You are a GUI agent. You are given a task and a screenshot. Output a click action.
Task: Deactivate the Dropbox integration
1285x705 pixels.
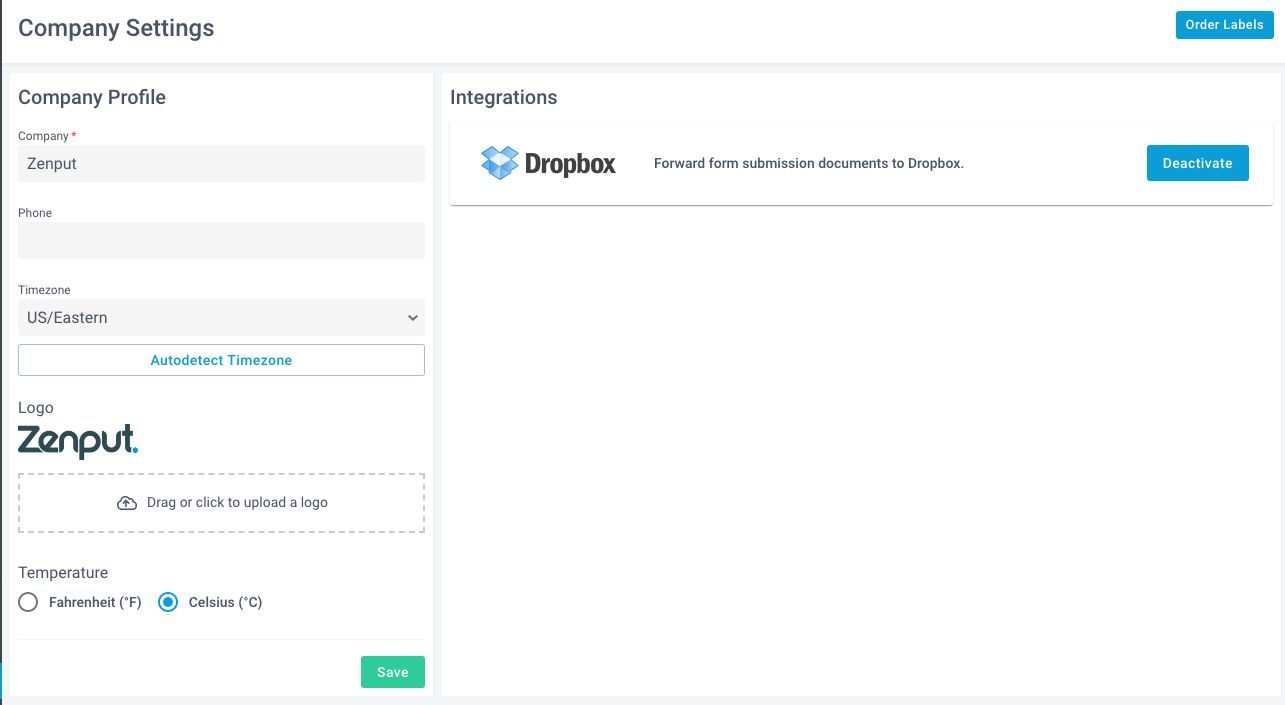coord(1197,163)
